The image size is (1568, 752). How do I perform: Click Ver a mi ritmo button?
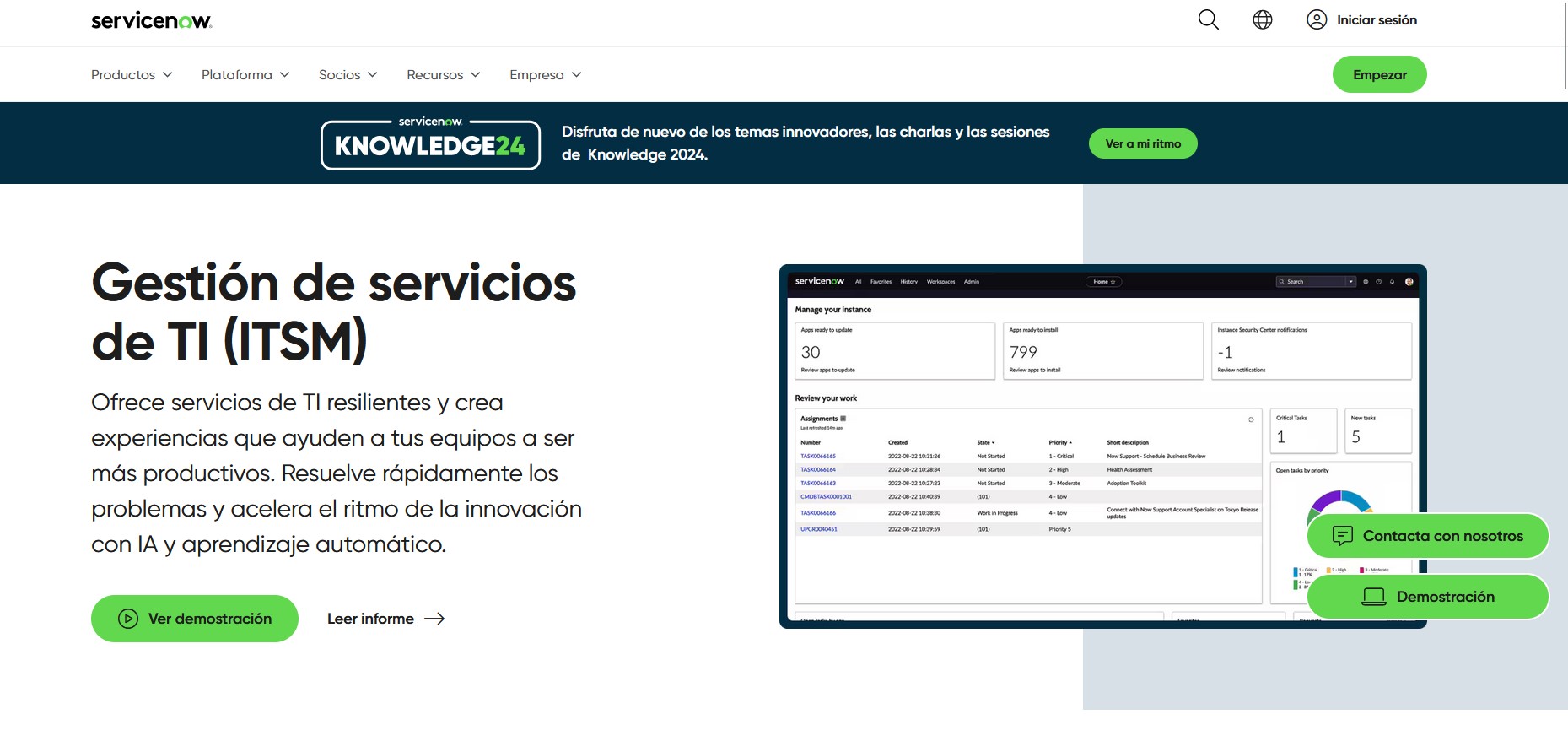(1143, 143)
